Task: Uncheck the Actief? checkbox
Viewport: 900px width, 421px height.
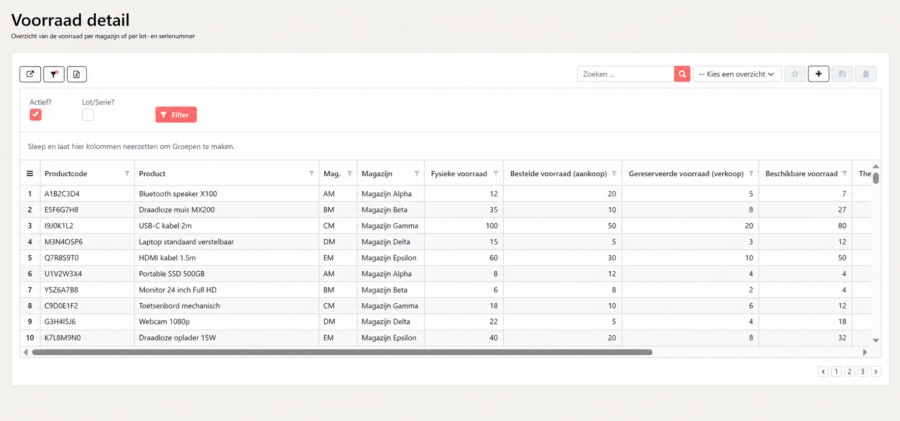Action: (36, 114)
